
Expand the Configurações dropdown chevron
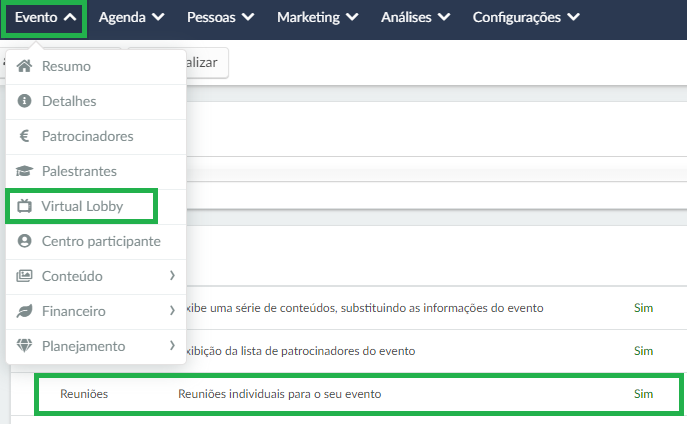pyautogui.click(x=573, y=18)
